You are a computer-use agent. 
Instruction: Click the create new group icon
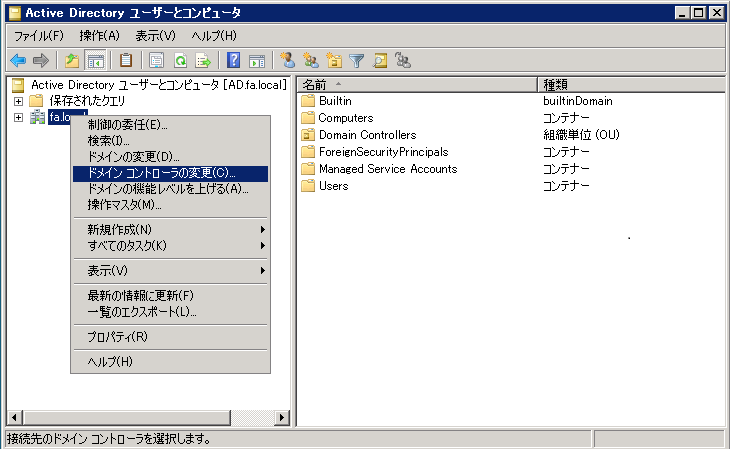[311, 60]
